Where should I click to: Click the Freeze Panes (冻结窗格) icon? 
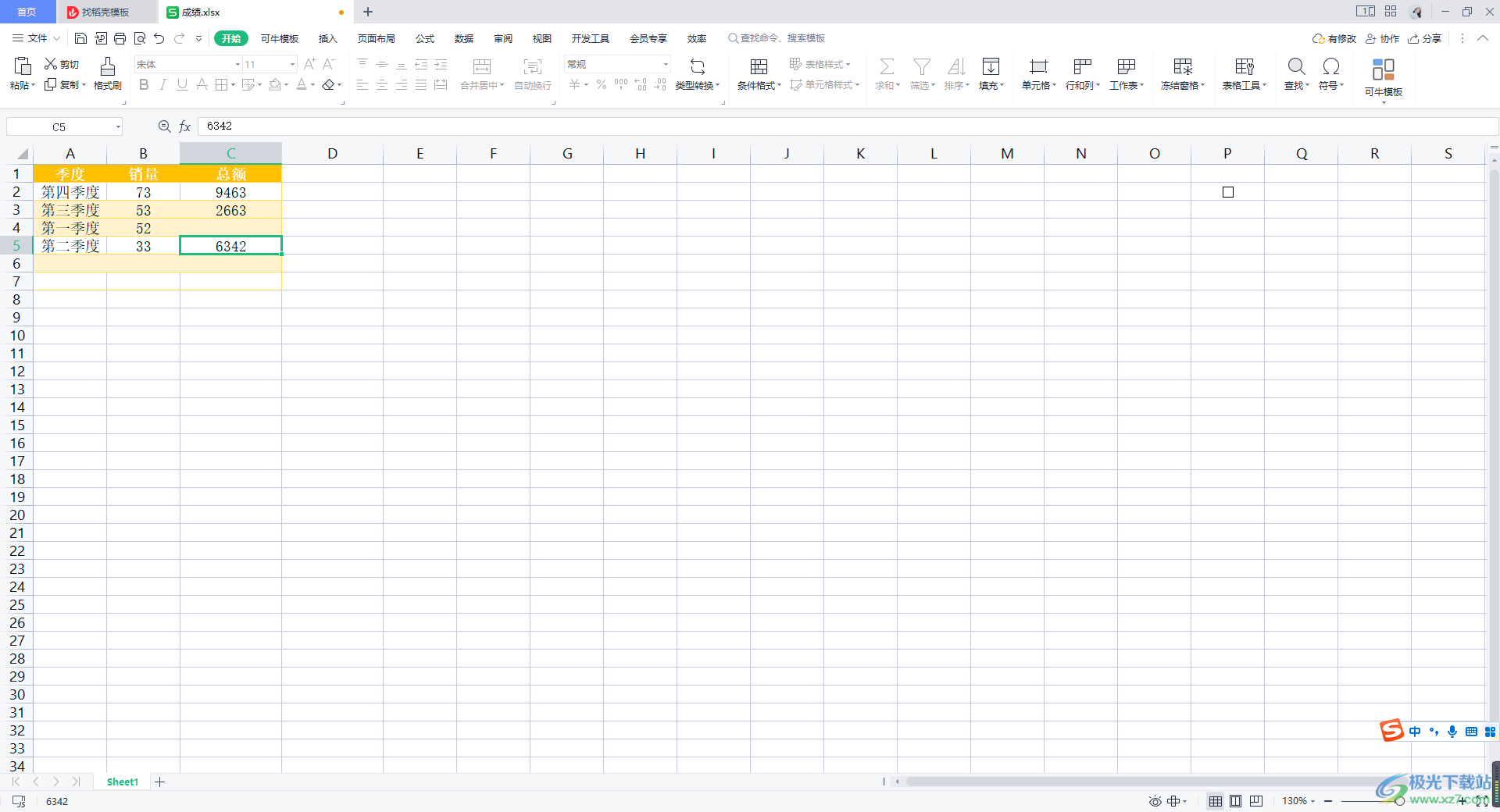(x=1183, y=66)
